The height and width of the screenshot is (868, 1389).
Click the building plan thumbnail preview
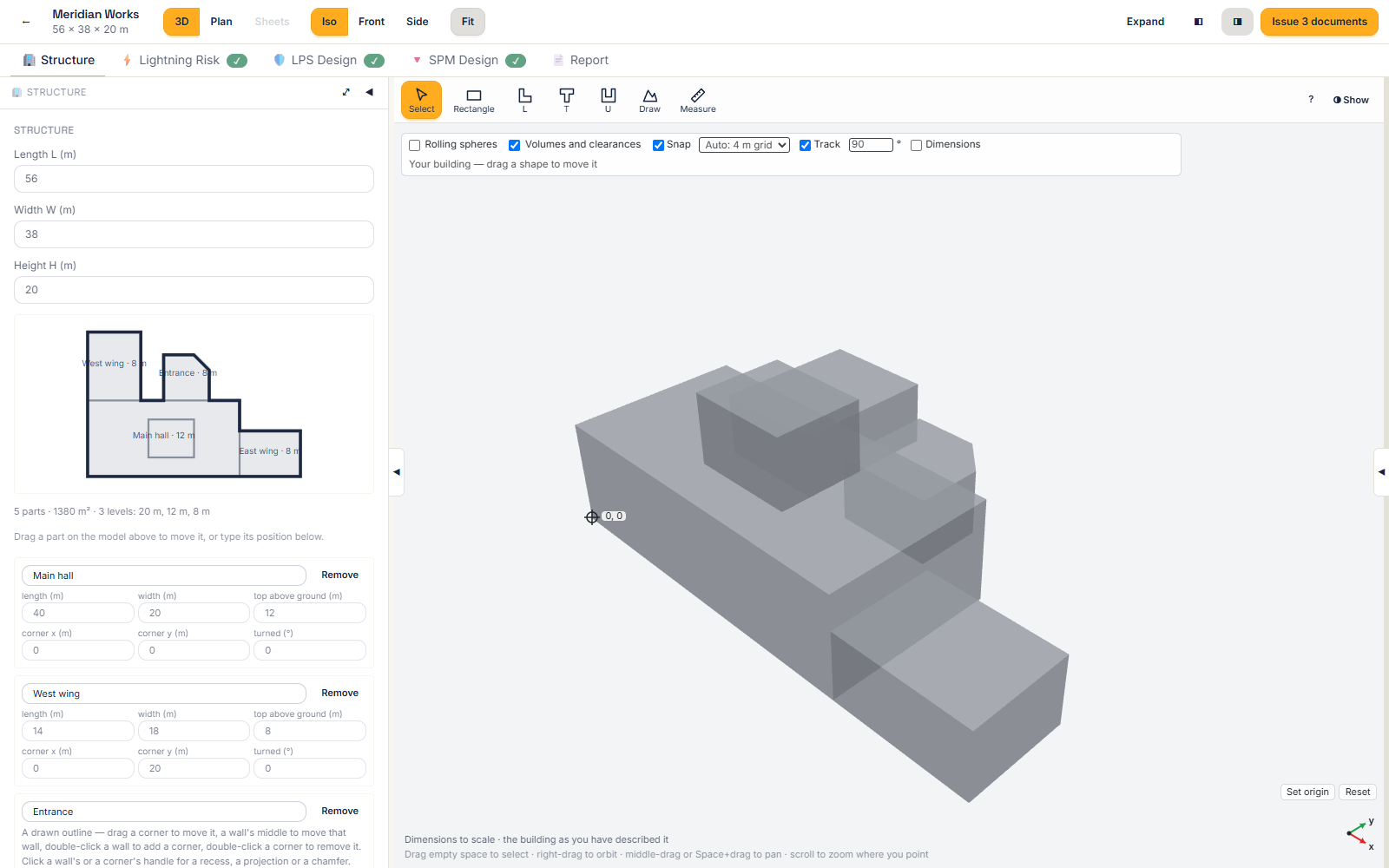[x=194, y=404]
